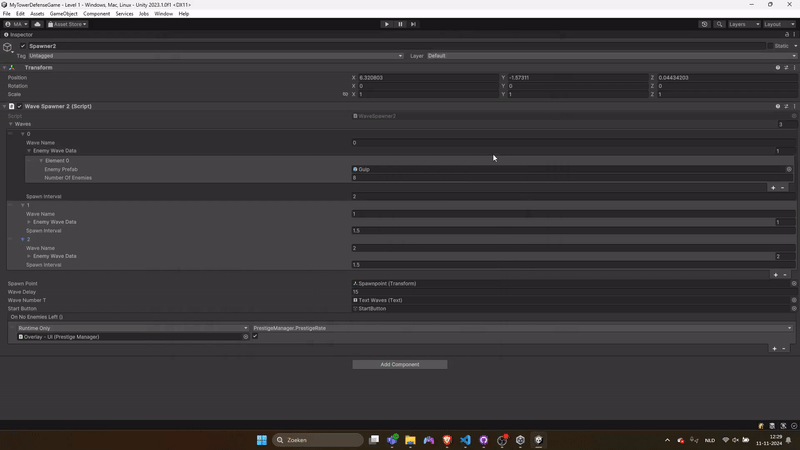Open Runtime Only call state dropdown
This screenshot has height=450, width=800.
pyautogui.click(x=133, y=328)
